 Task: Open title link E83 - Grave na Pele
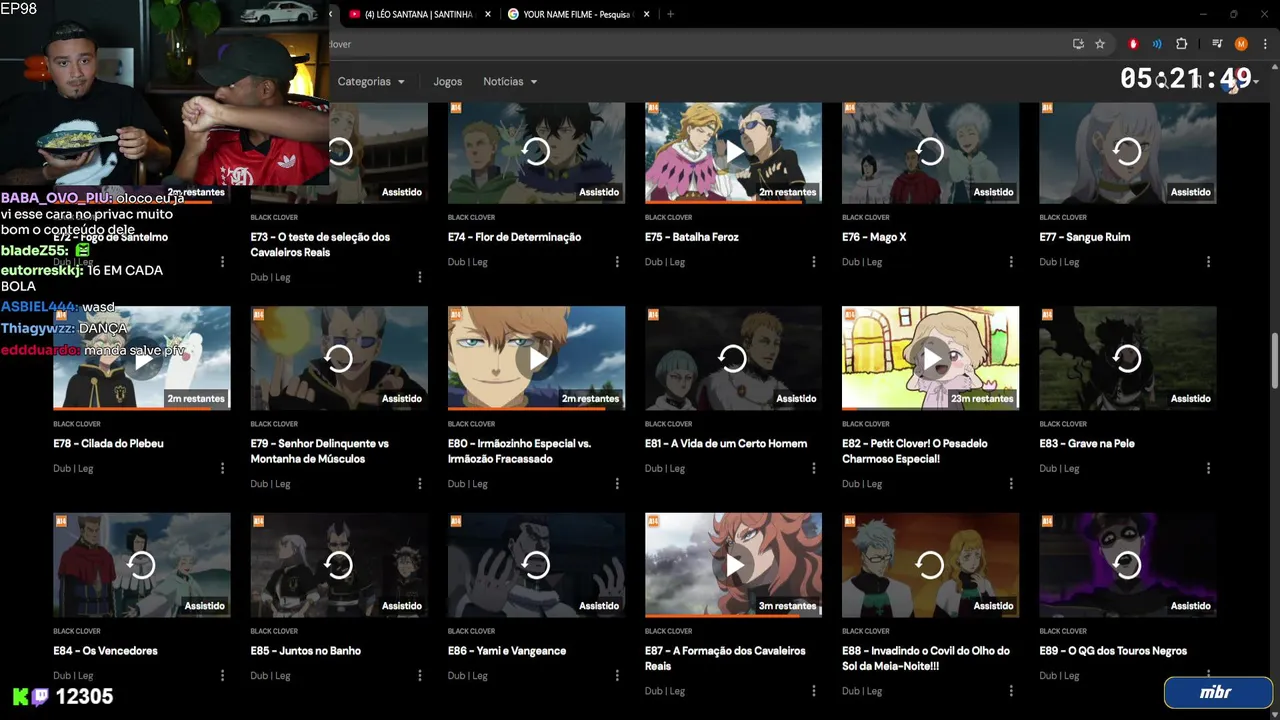[1087, 443]
